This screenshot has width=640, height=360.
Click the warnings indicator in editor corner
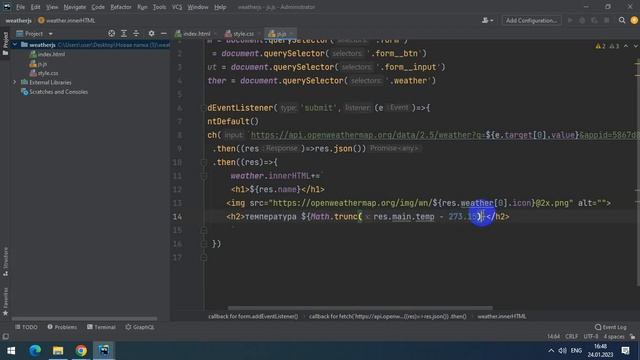[x=607, y=46]
